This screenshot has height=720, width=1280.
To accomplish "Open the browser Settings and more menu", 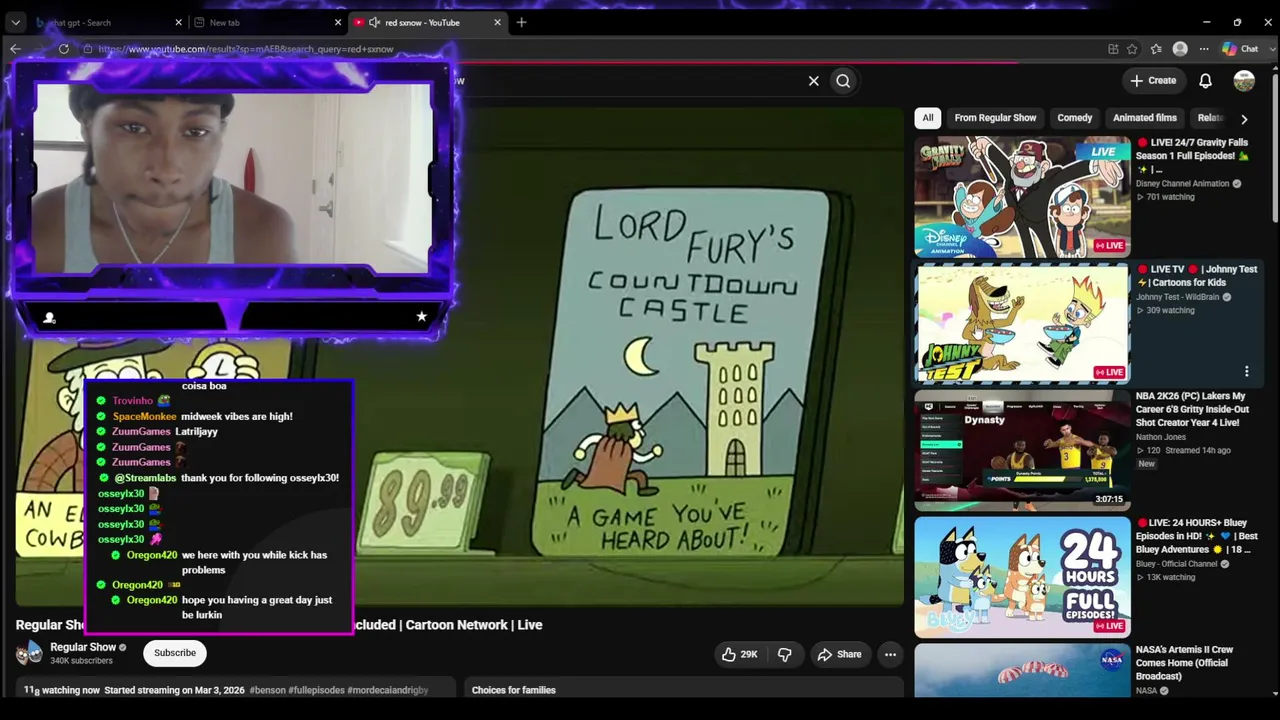I will 1204,49.
